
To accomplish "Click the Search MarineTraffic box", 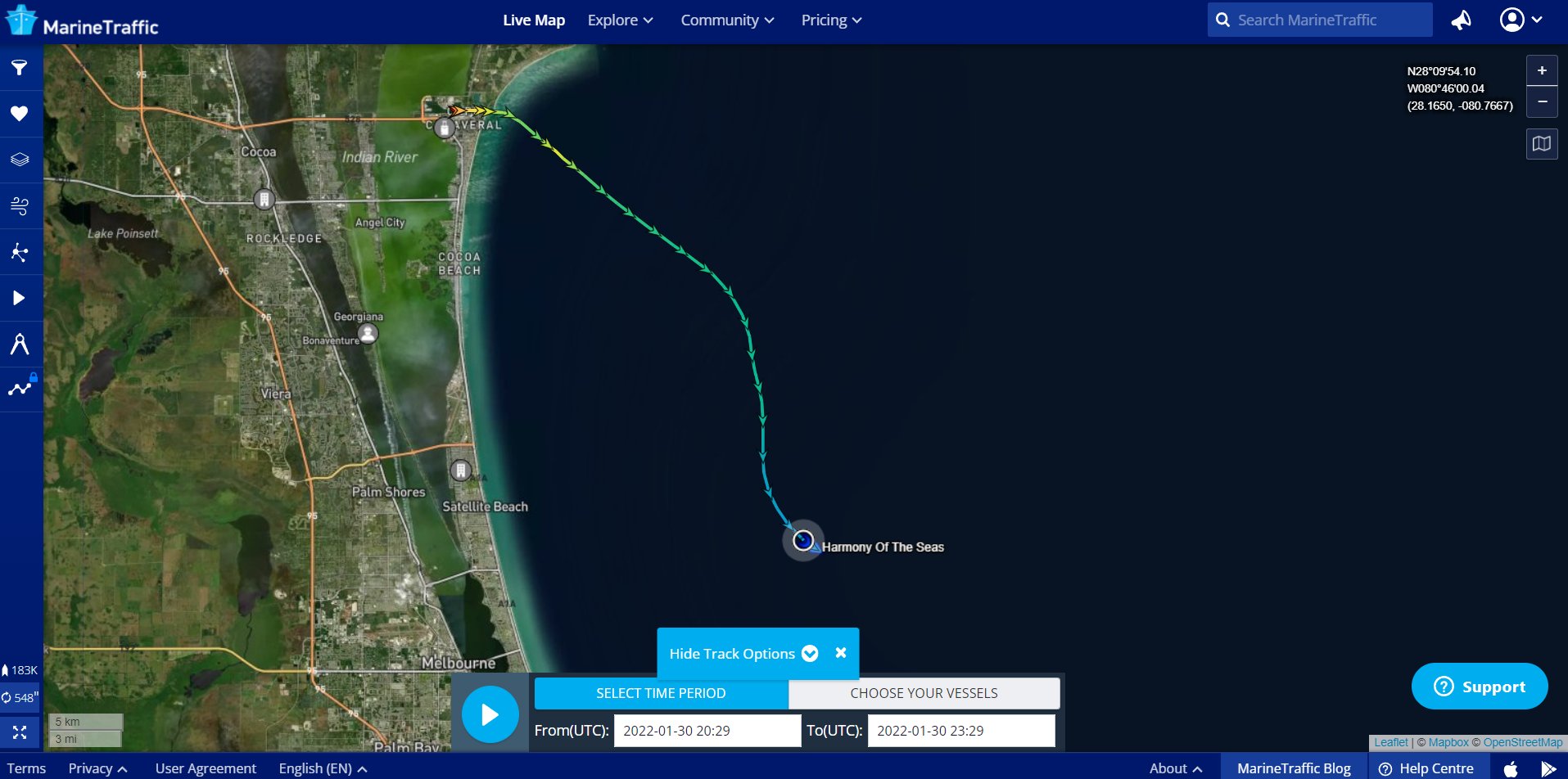I will (1320, 20).
